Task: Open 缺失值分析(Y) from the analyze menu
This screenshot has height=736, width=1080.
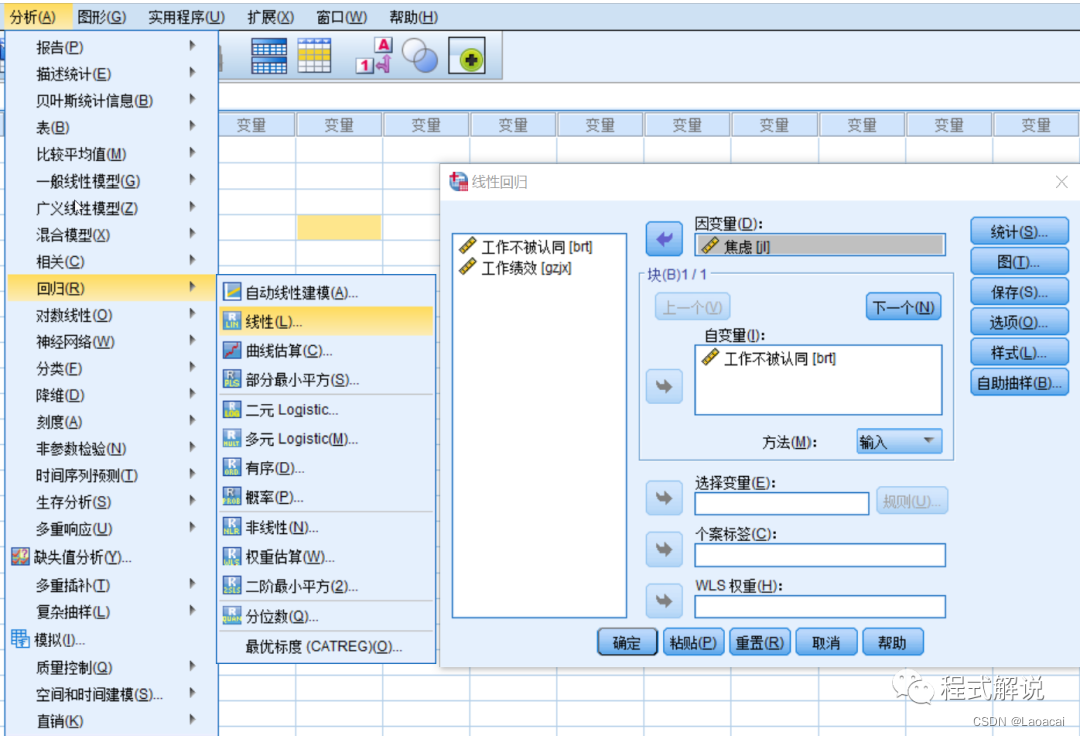Action: (112, 557)
